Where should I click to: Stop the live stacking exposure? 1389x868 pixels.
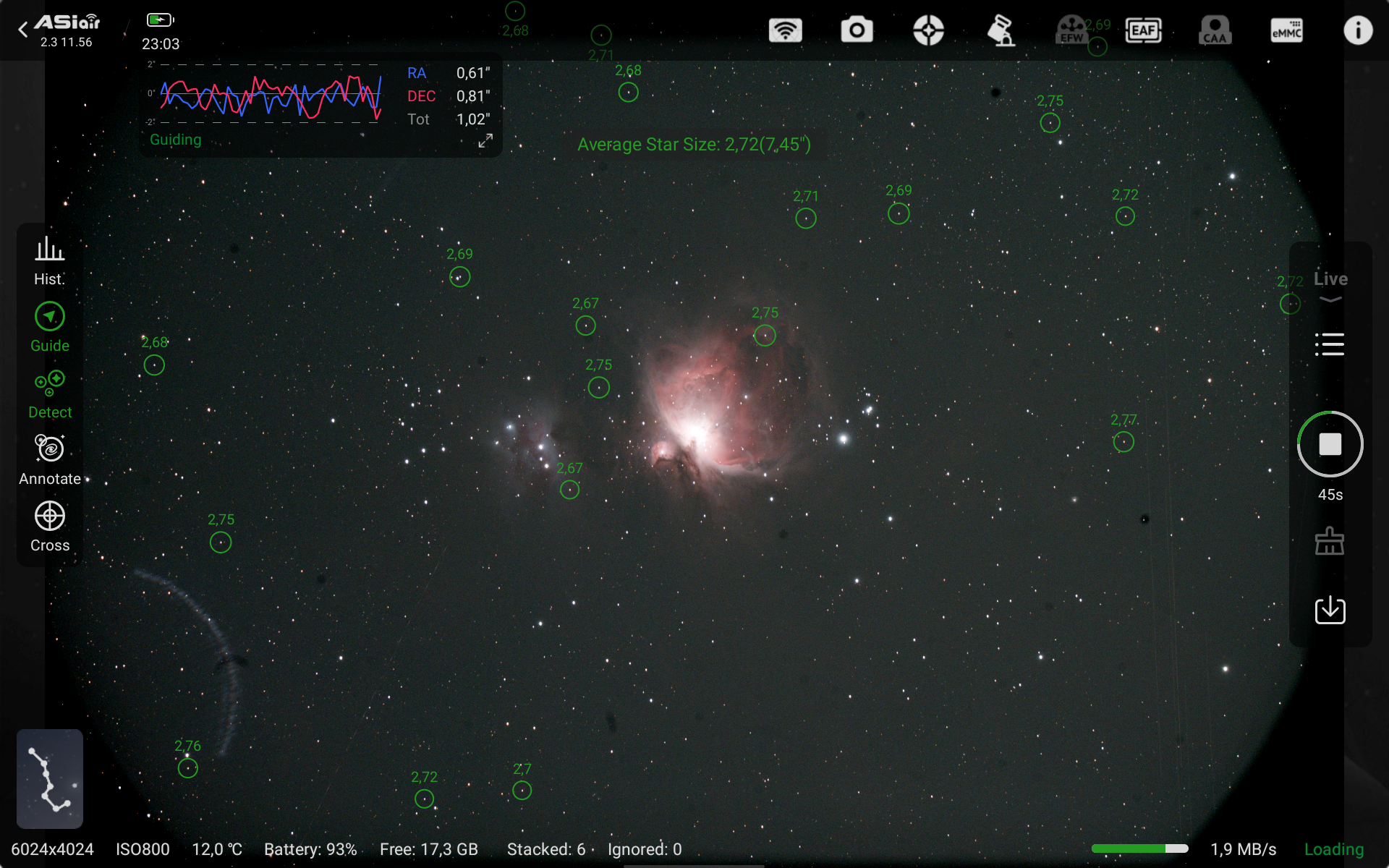tap(1330, 444)
